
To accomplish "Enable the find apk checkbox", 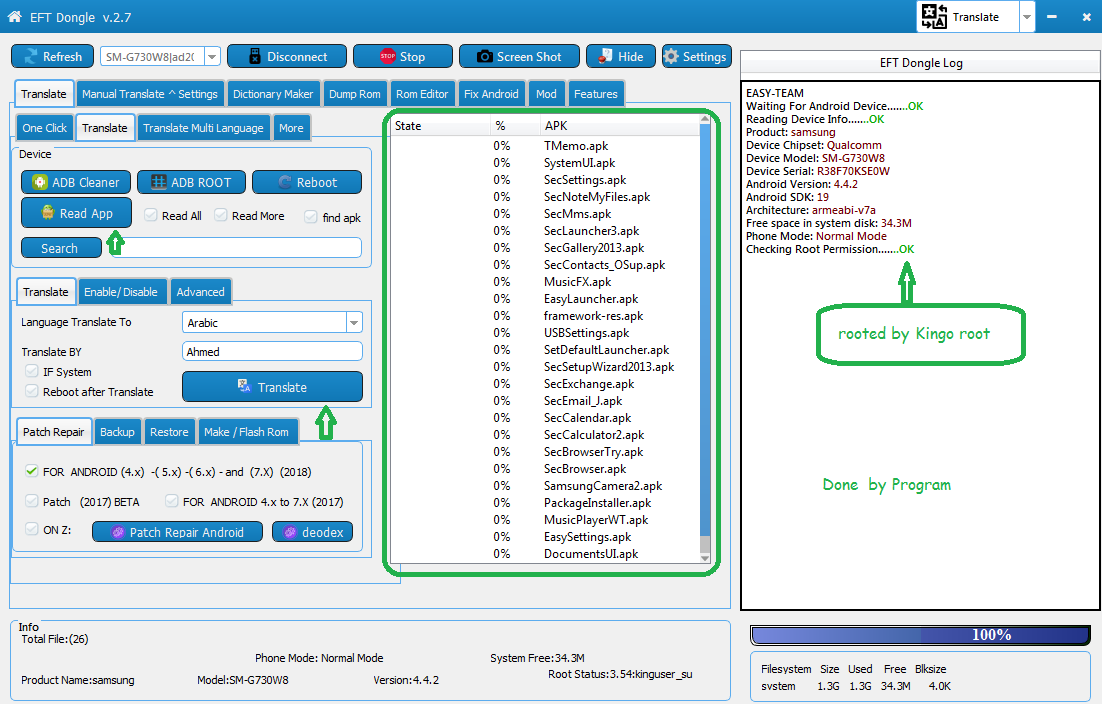I will [311, 216].
